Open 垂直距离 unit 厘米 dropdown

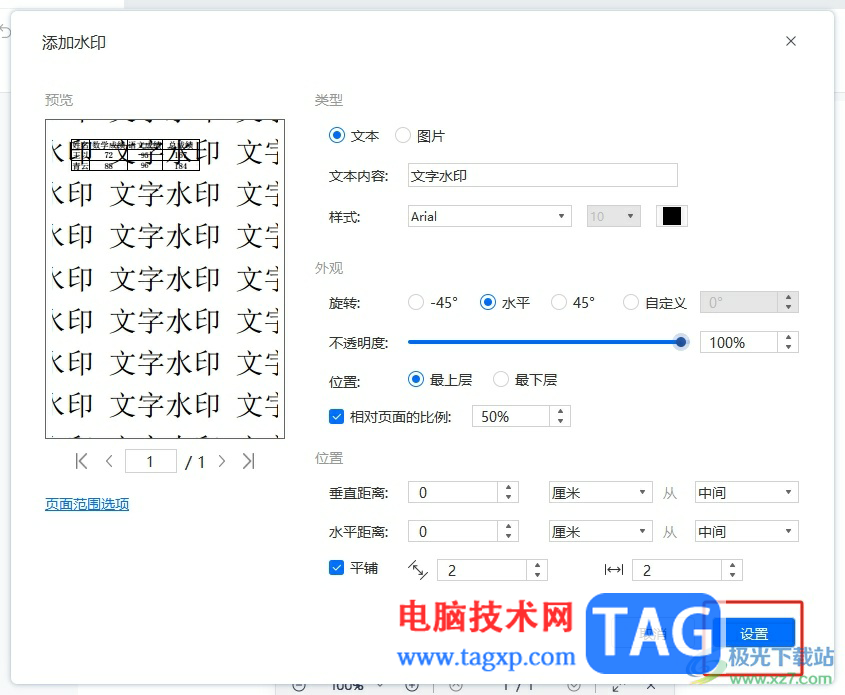[600, 492]
